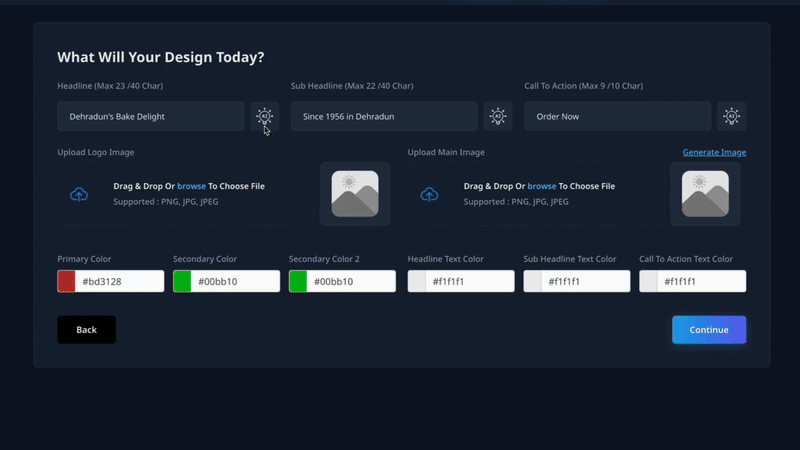Open the Secondary Color 2 green swatch
This screenshot has height=450, width=800.
point(298,281)
